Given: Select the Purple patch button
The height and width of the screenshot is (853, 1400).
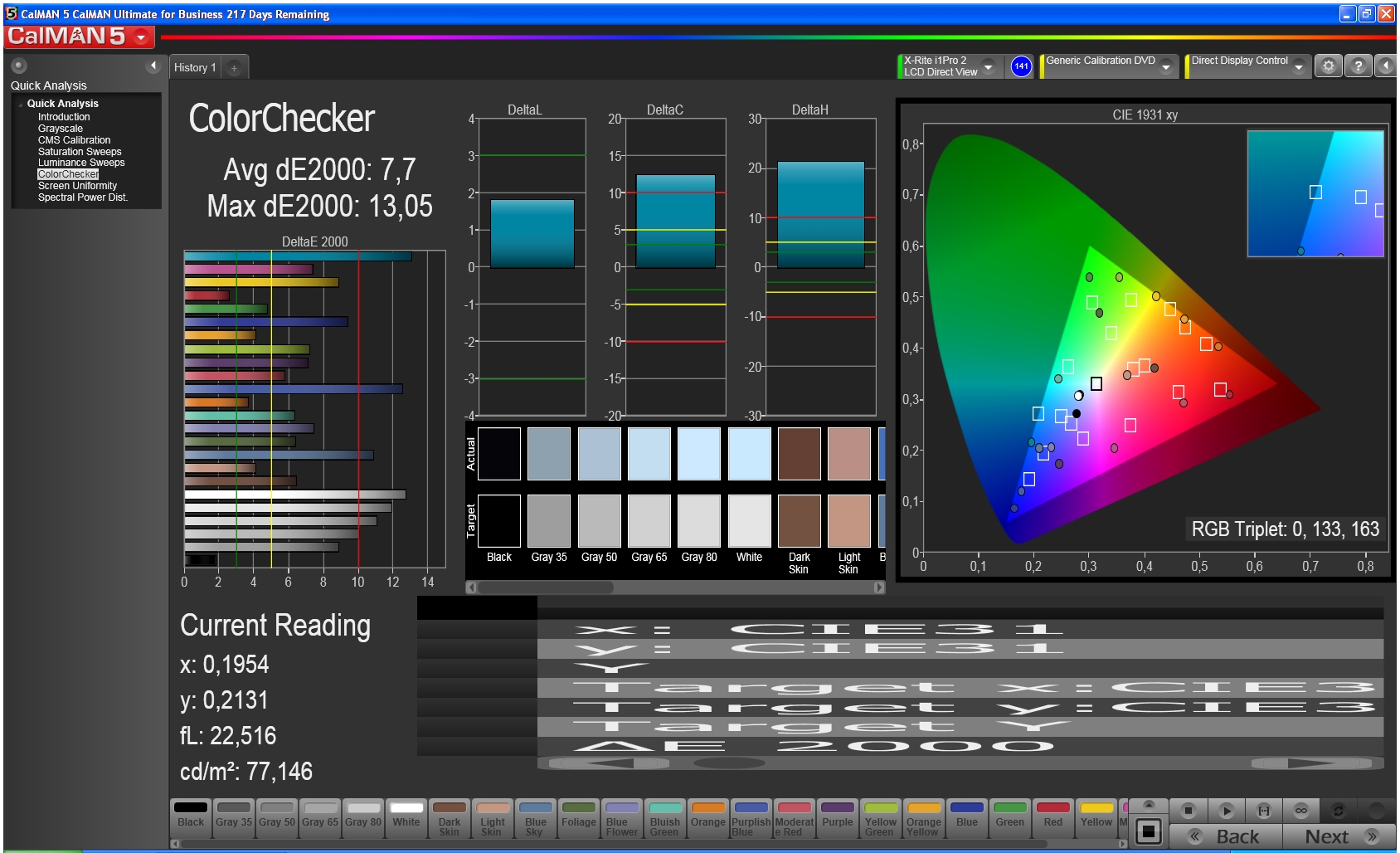Looking at the screenshot, I should tap(838, 818).
